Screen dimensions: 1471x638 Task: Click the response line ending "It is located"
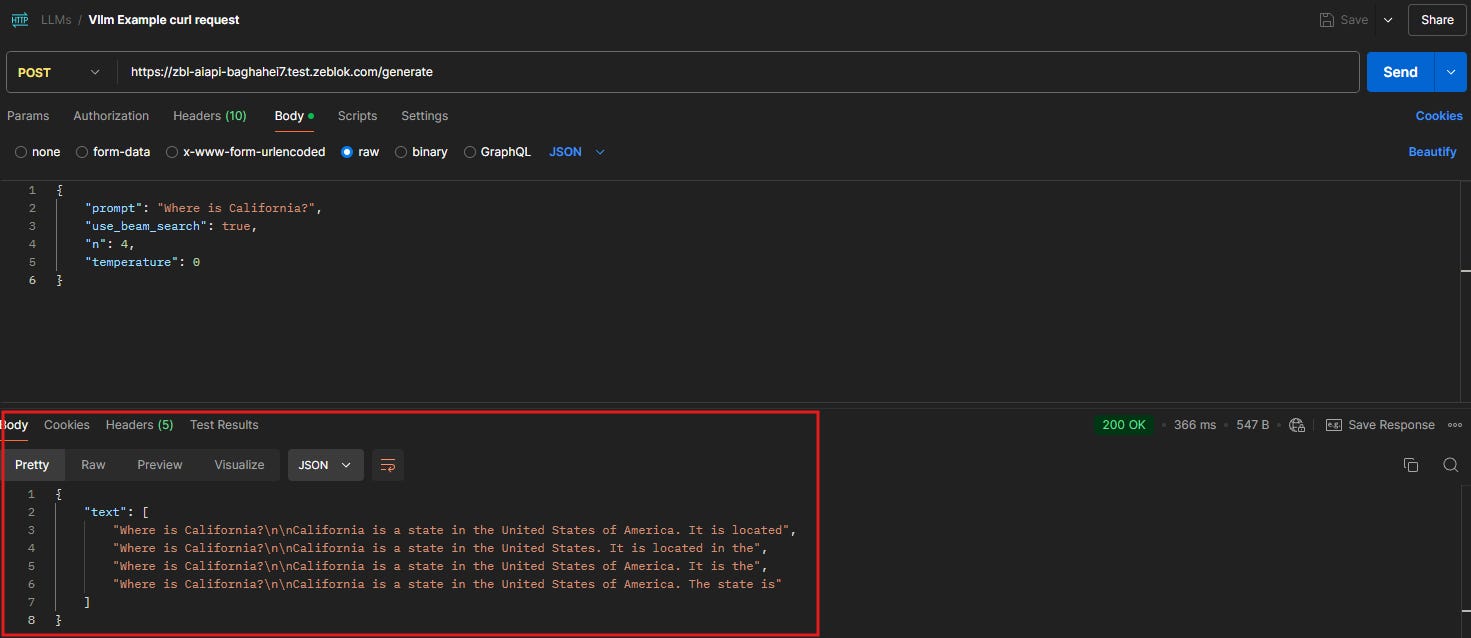(455, 530)
